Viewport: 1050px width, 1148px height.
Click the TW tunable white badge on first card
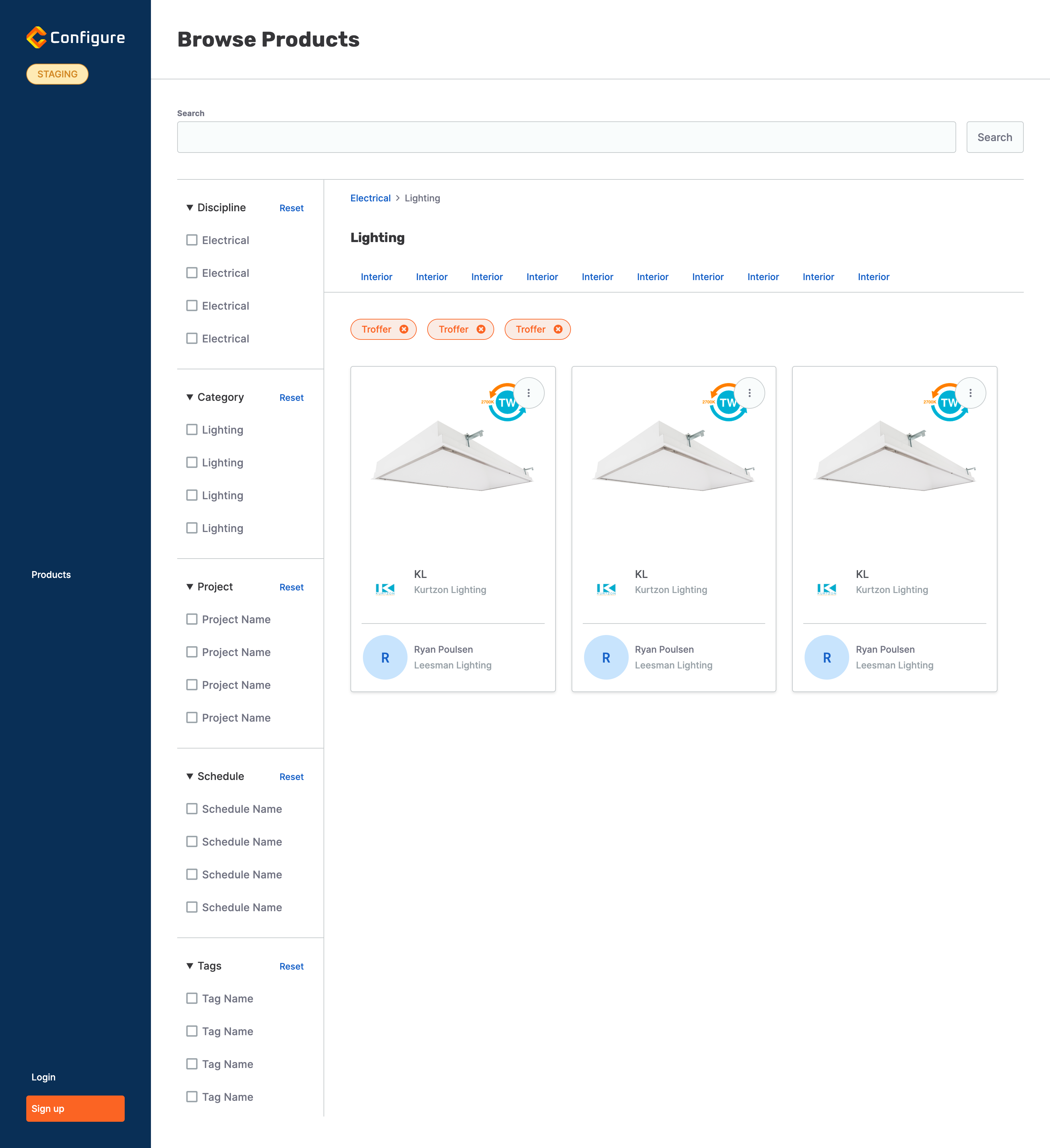pyautogui.click(x=504, y=402)
